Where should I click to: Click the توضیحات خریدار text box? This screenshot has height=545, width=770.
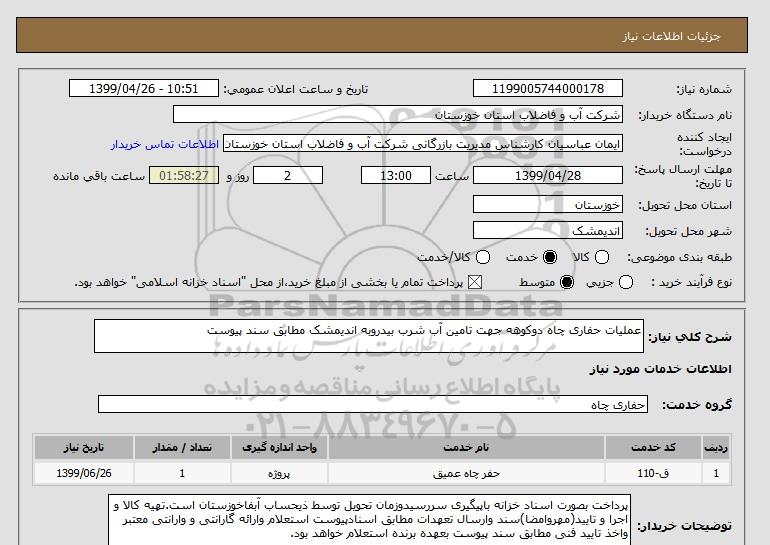click(x=369, y=520)
